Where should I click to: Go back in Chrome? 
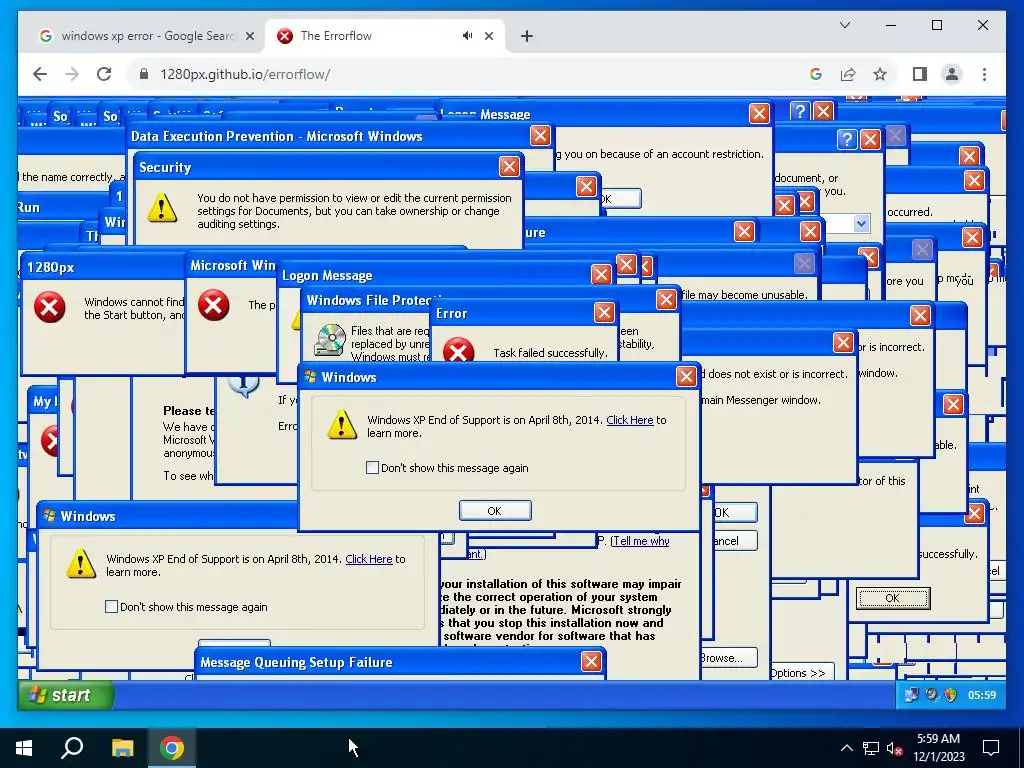[40, 74]
